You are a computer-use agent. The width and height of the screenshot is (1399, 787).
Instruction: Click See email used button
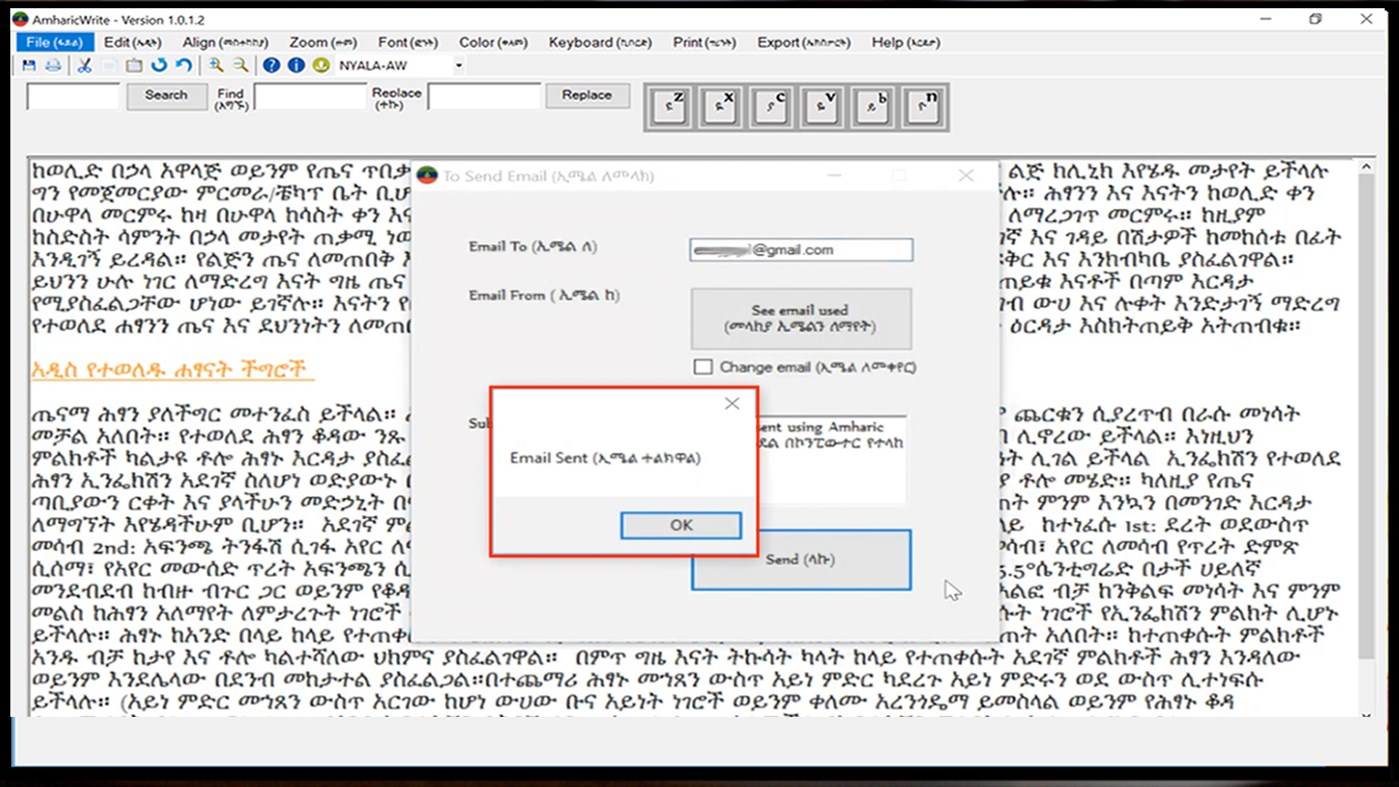pyautogui.click(x=800, y=318)
